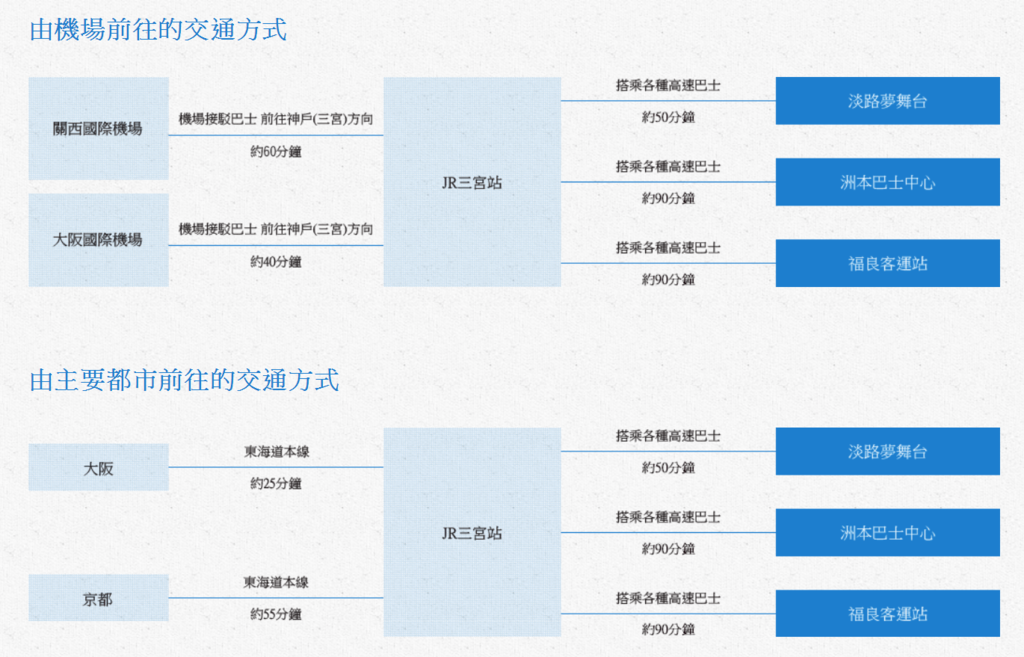Open the top 淡路夢舞台 blue button
1024x657 pixels.
click(x=888, y=101)
